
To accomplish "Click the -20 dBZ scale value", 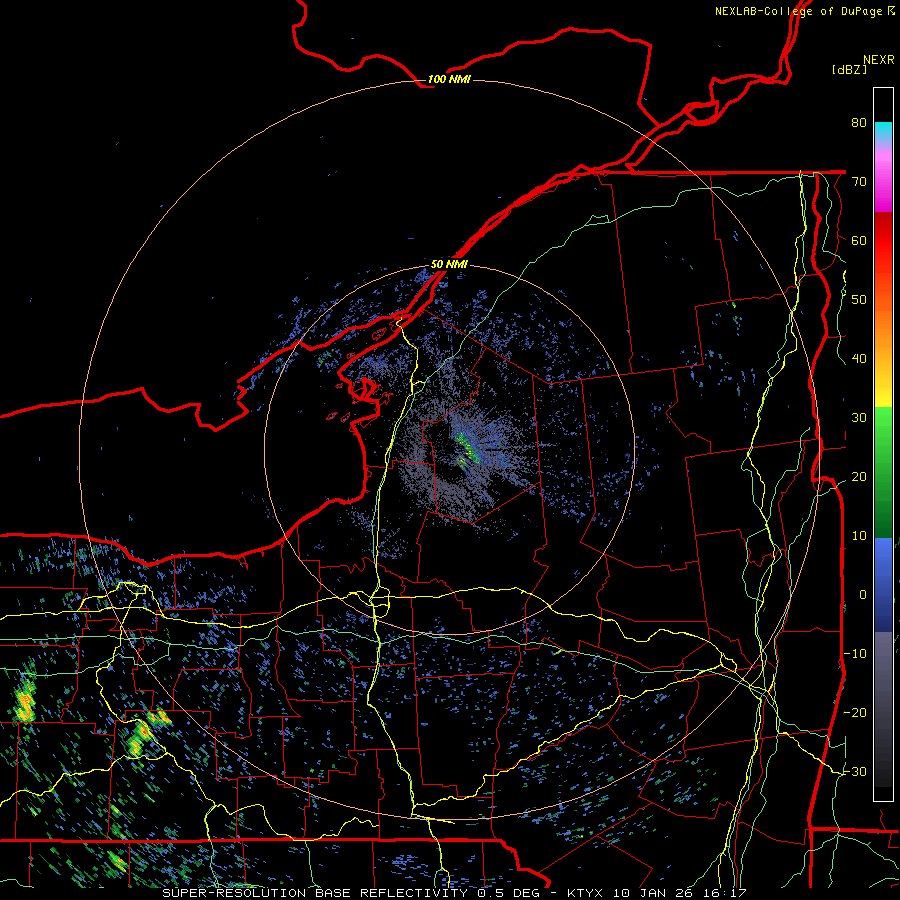I will (x=855, y=712).
